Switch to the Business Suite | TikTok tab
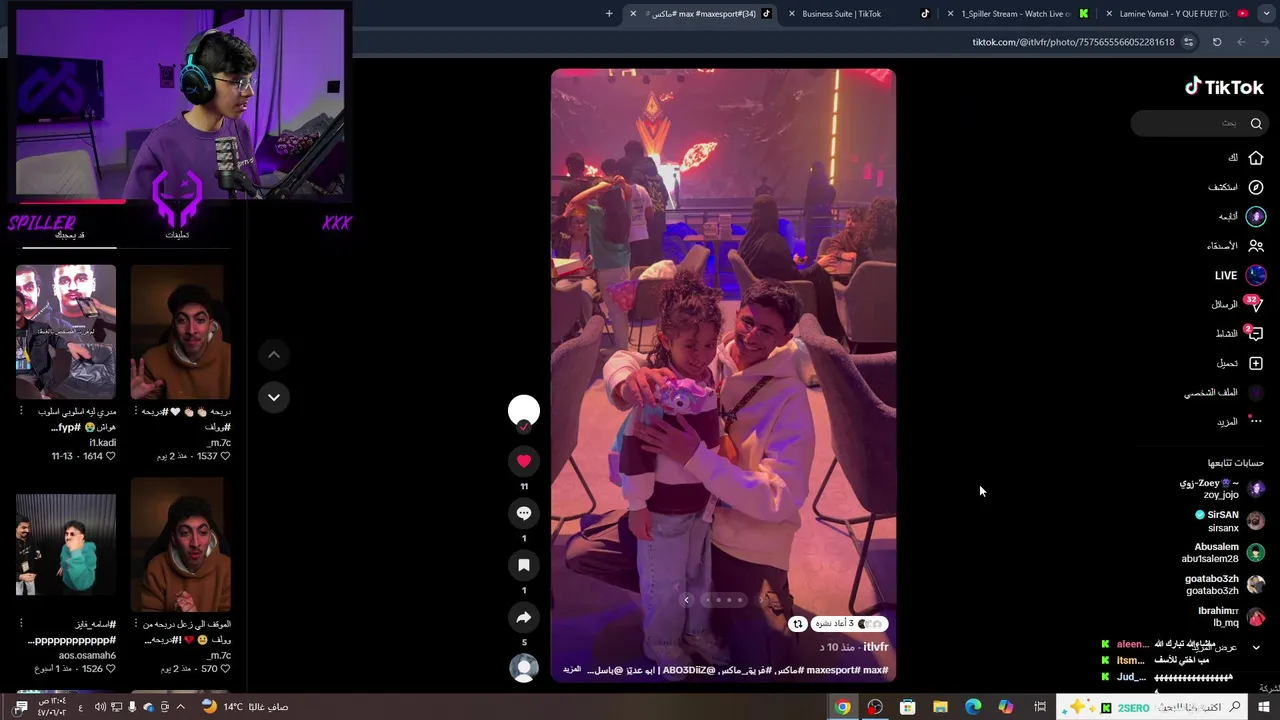 coord(859,14)
